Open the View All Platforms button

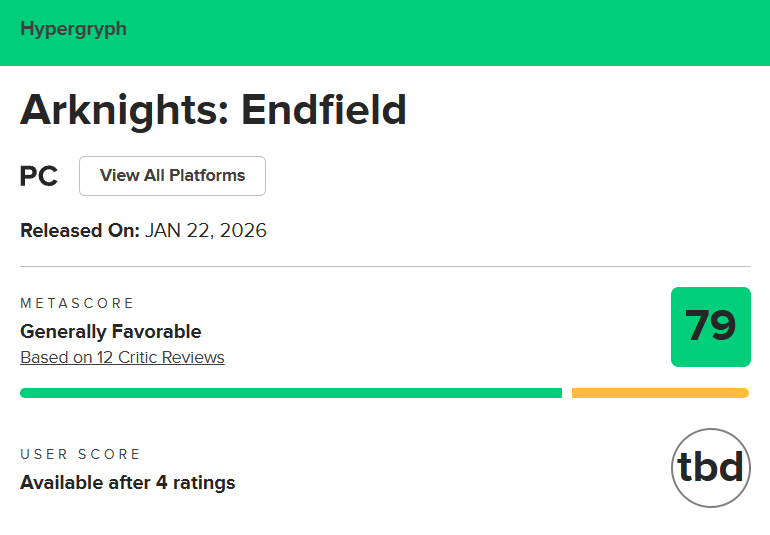(x=172, y=176)
